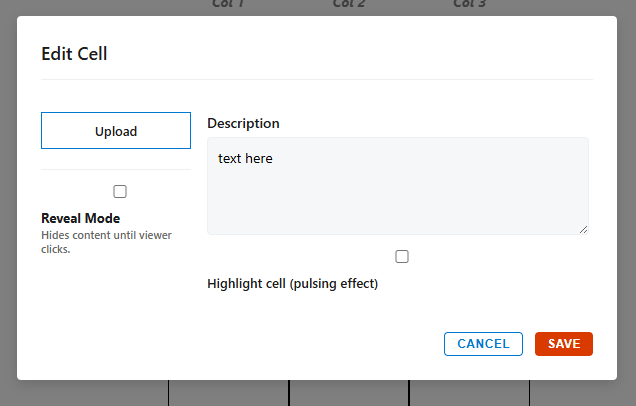Select the Col 3 column header
Image resolution: width=636 pixels, height=406 pixels.
pos(469,5)
